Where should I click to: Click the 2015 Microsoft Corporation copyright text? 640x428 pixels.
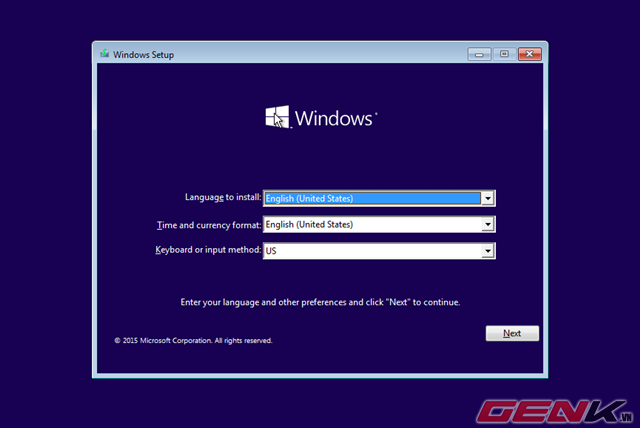[x=193, y=340]
